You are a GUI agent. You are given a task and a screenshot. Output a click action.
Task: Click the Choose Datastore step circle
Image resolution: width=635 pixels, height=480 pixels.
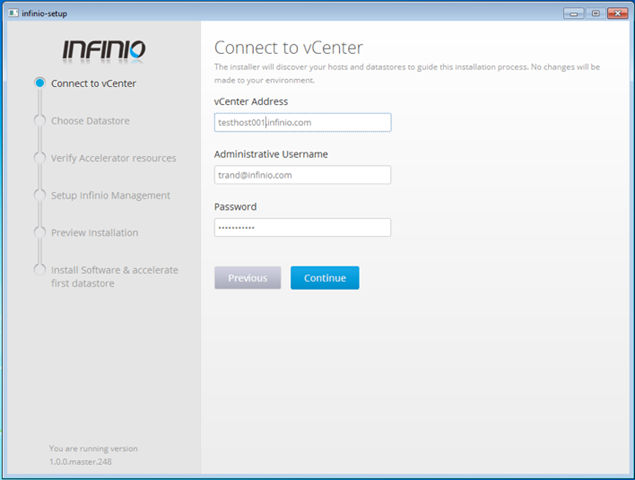[x=40, y=121]
